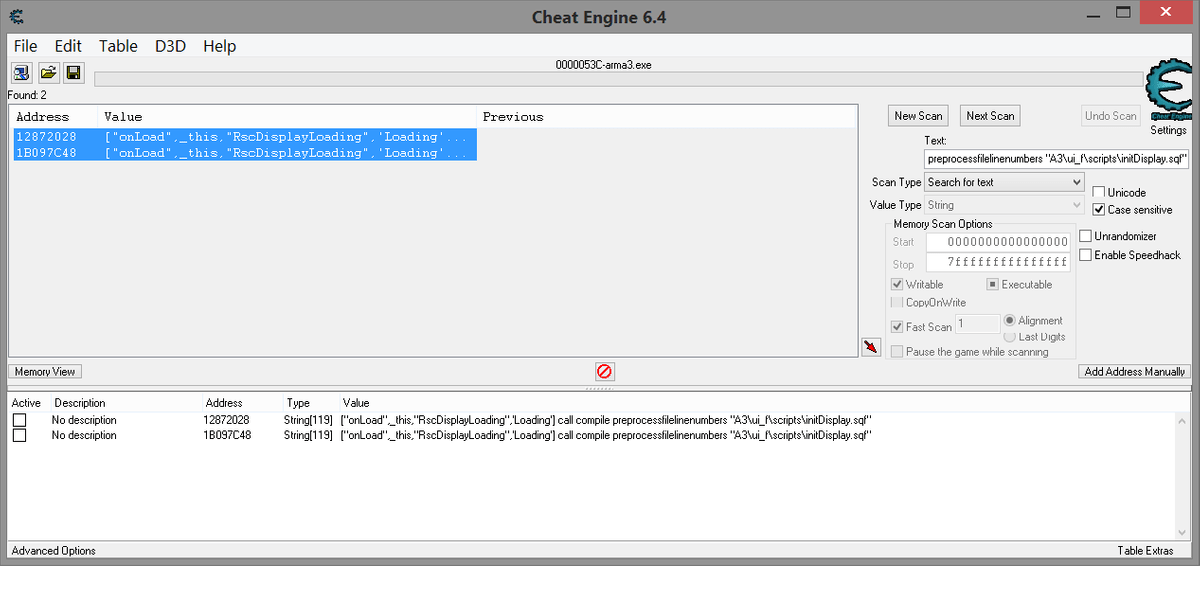The height and width of the screenshot is (614, 1200).
Task: Open the Value Type dropdown
Action: pyautogui.click(x=1004, y=205)
